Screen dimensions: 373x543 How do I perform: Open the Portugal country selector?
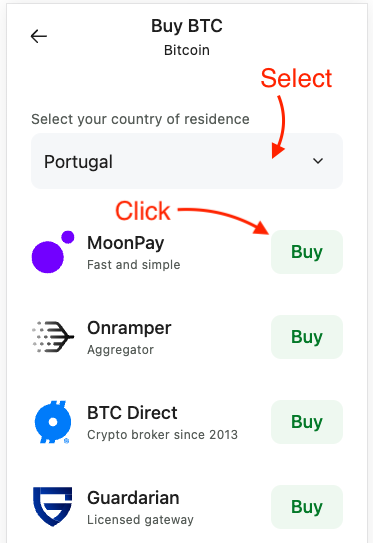click(187, 161)
